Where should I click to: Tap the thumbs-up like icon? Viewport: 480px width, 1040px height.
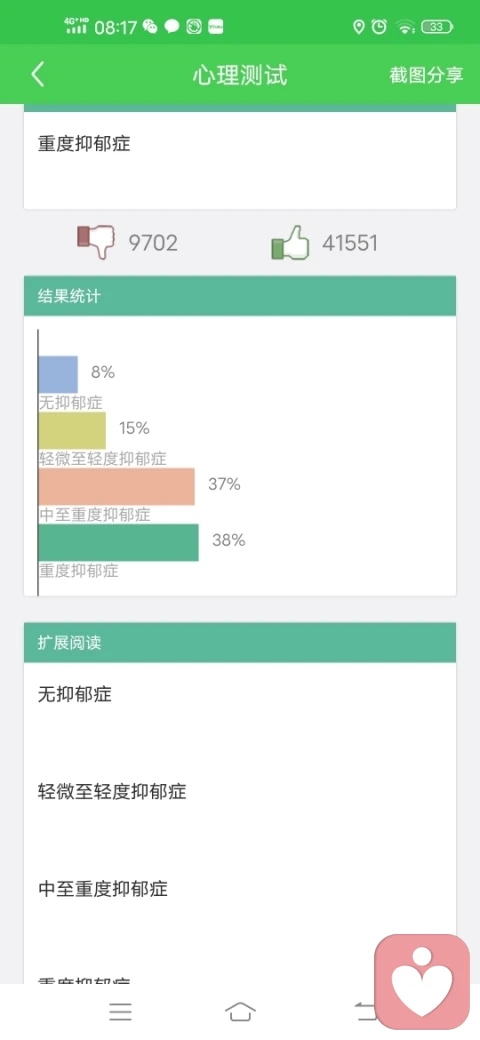tap(290, 242)
